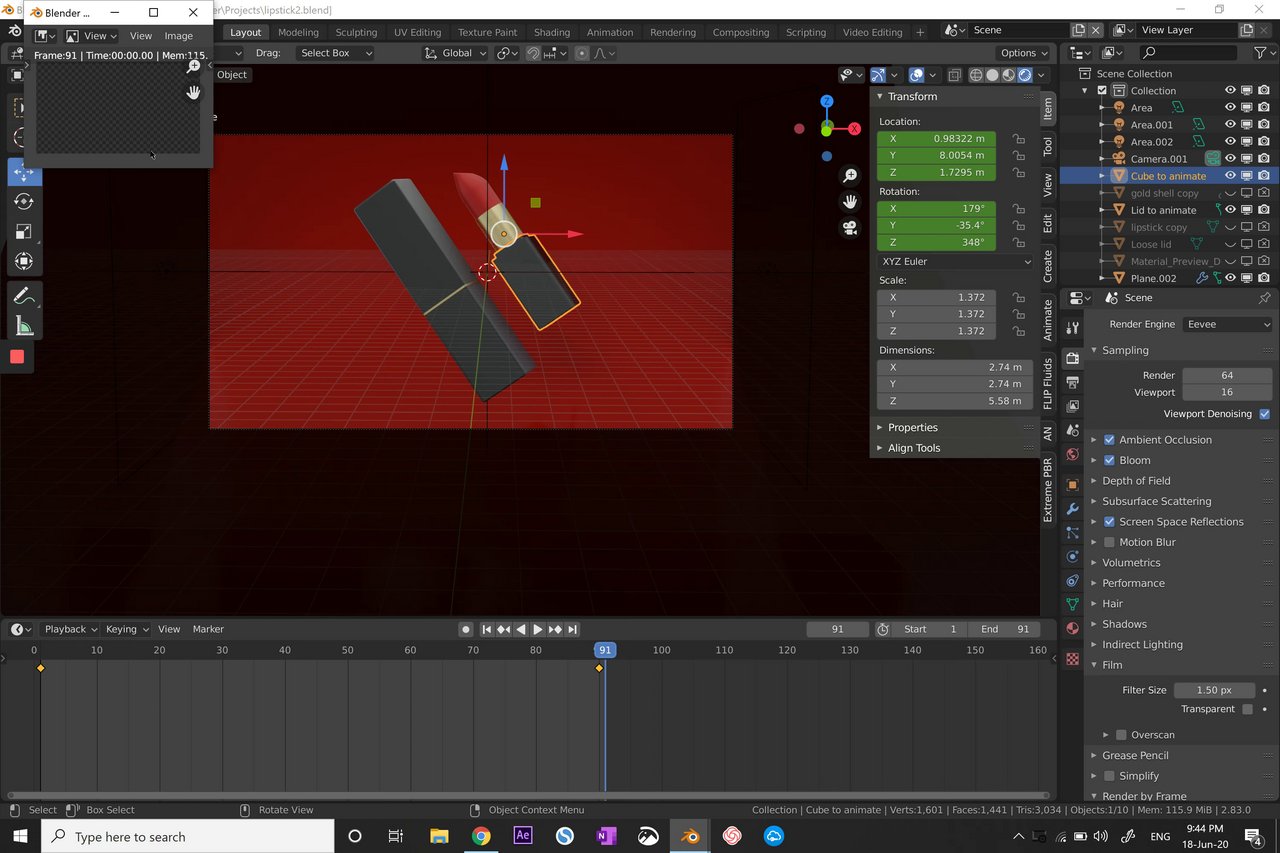
Task: Toggle the Ambient Occlusion checkbox
Action: pyautogui.click(x=1109, y=440)
